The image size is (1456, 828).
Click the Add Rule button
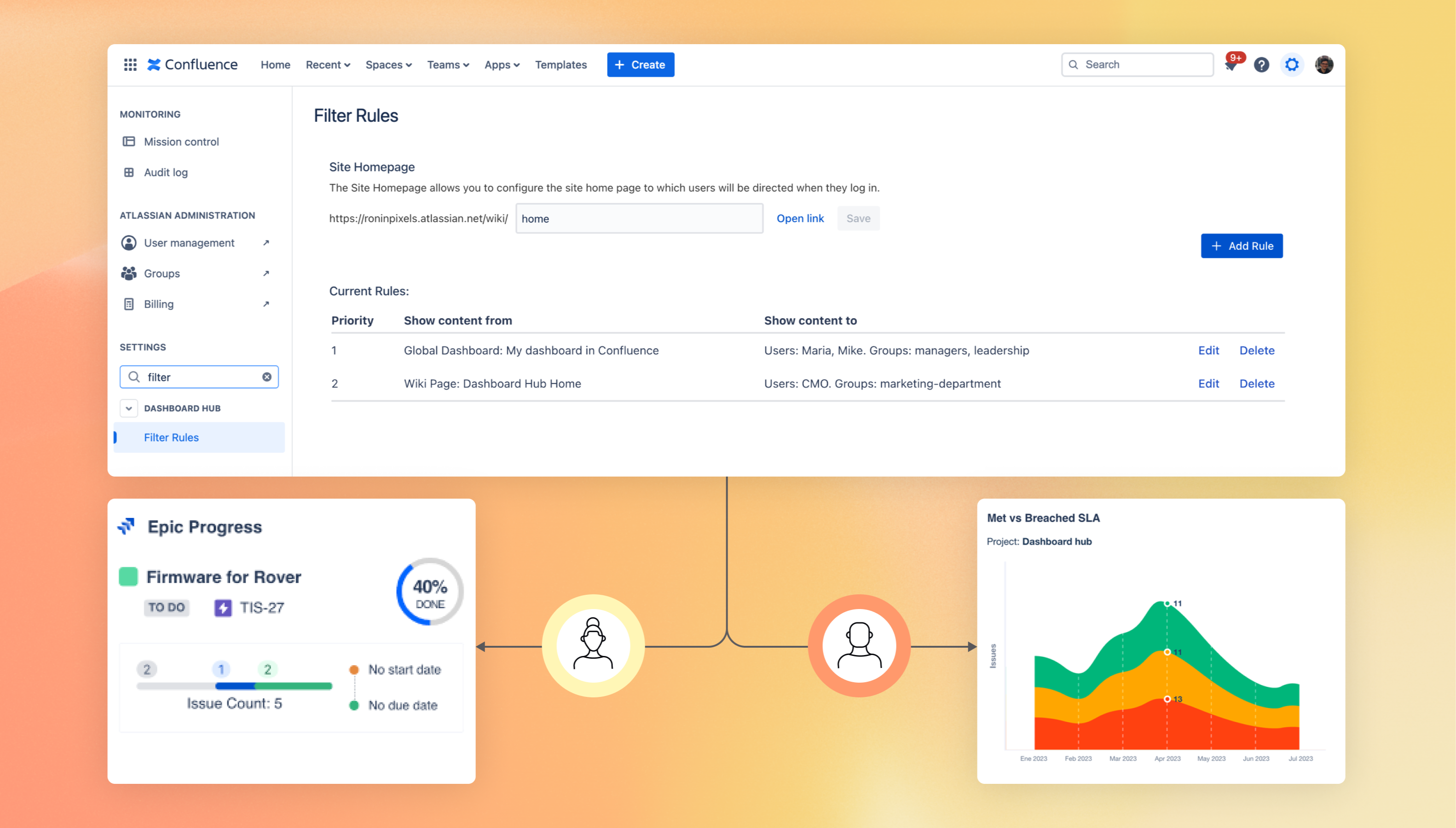tap(1241, 246)
